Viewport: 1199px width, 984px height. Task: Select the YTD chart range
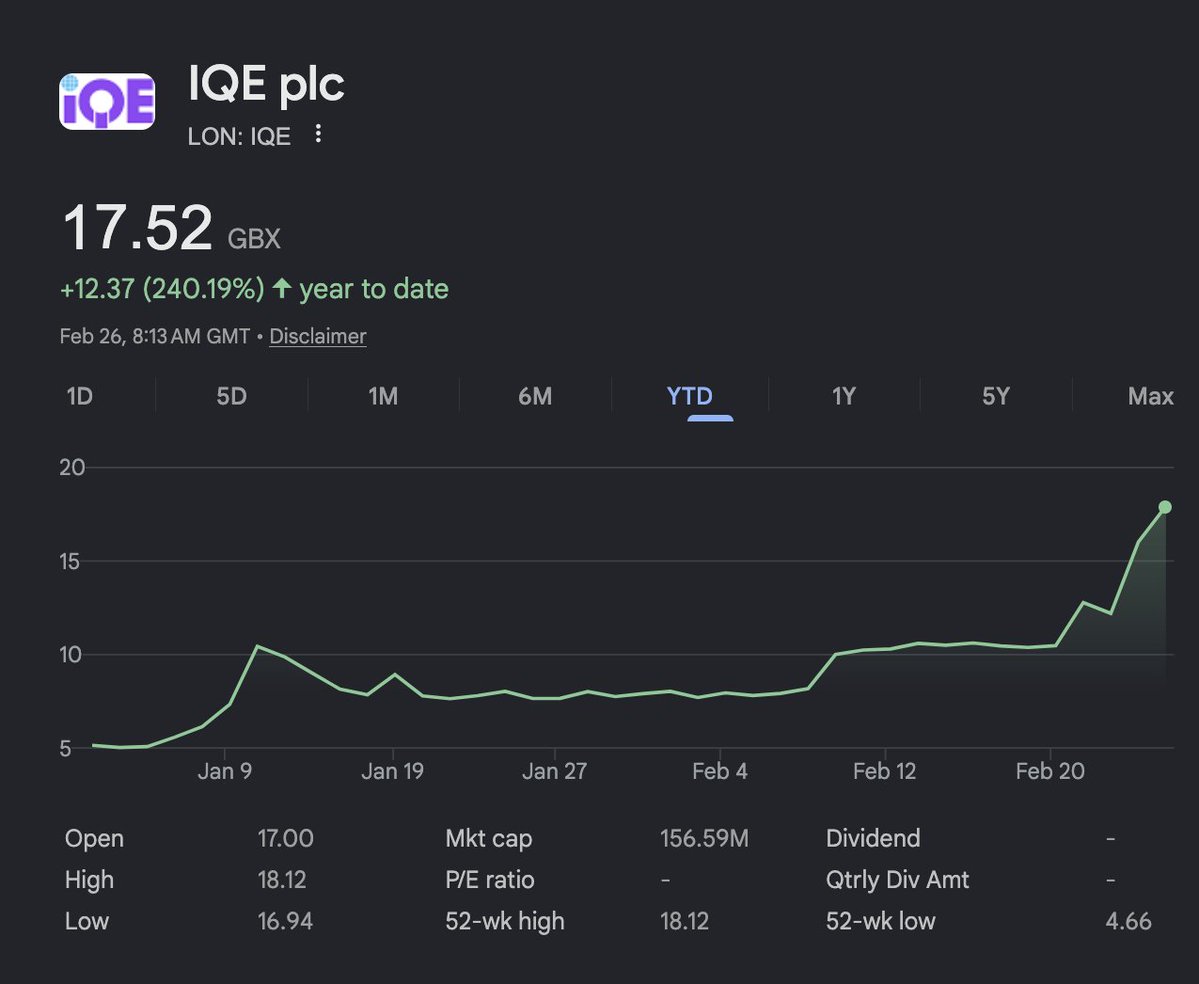690,396
